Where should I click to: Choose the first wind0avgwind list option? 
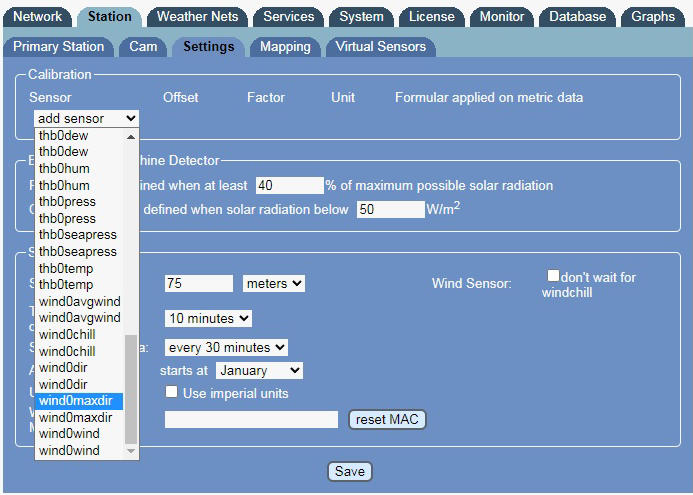point(79,301)
